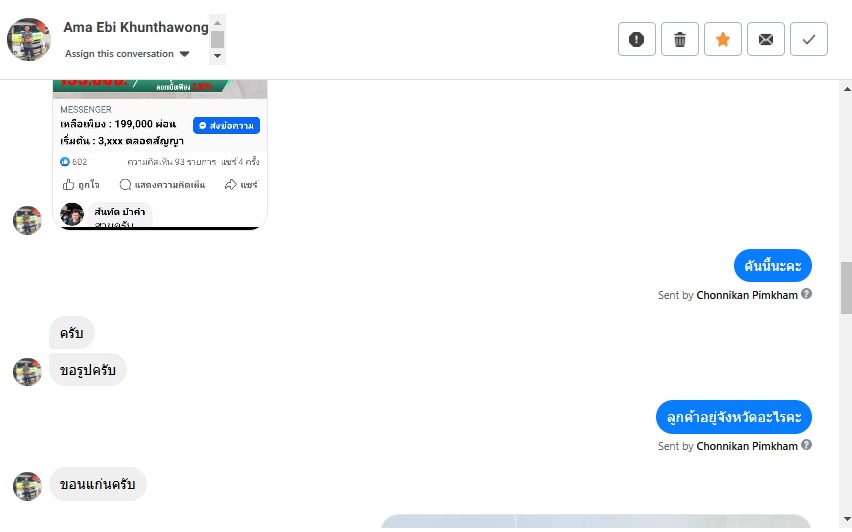Click the 602 likes reaction count

pyautogui.click(x=73, y=161)
